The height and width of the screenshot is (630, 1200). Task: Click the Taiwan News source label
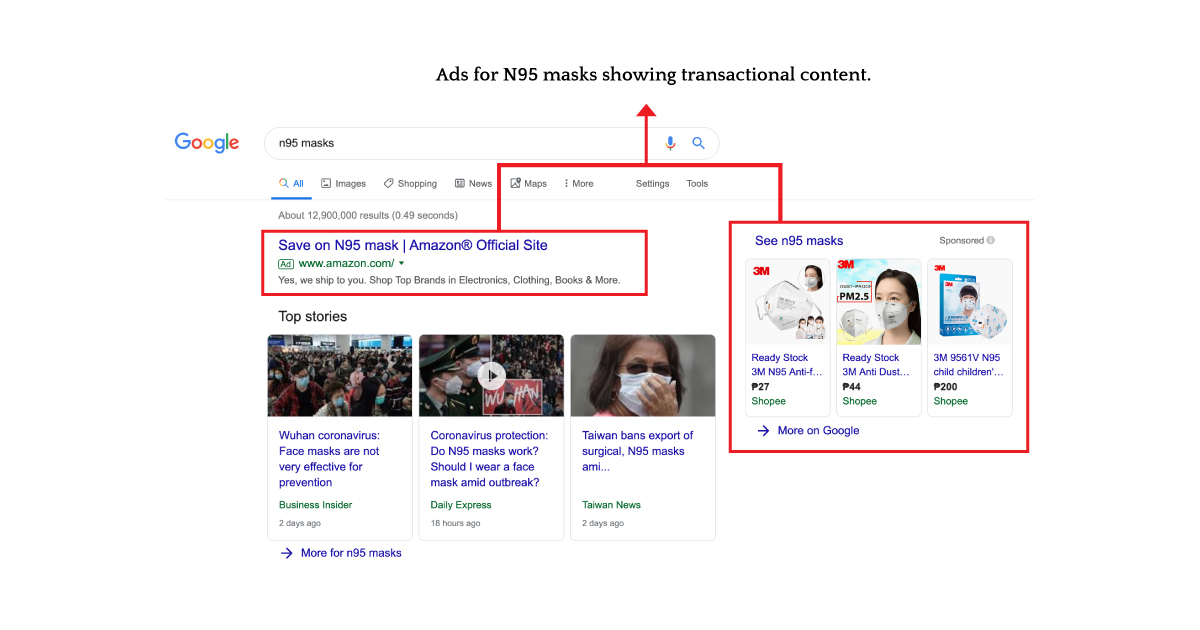612,505
